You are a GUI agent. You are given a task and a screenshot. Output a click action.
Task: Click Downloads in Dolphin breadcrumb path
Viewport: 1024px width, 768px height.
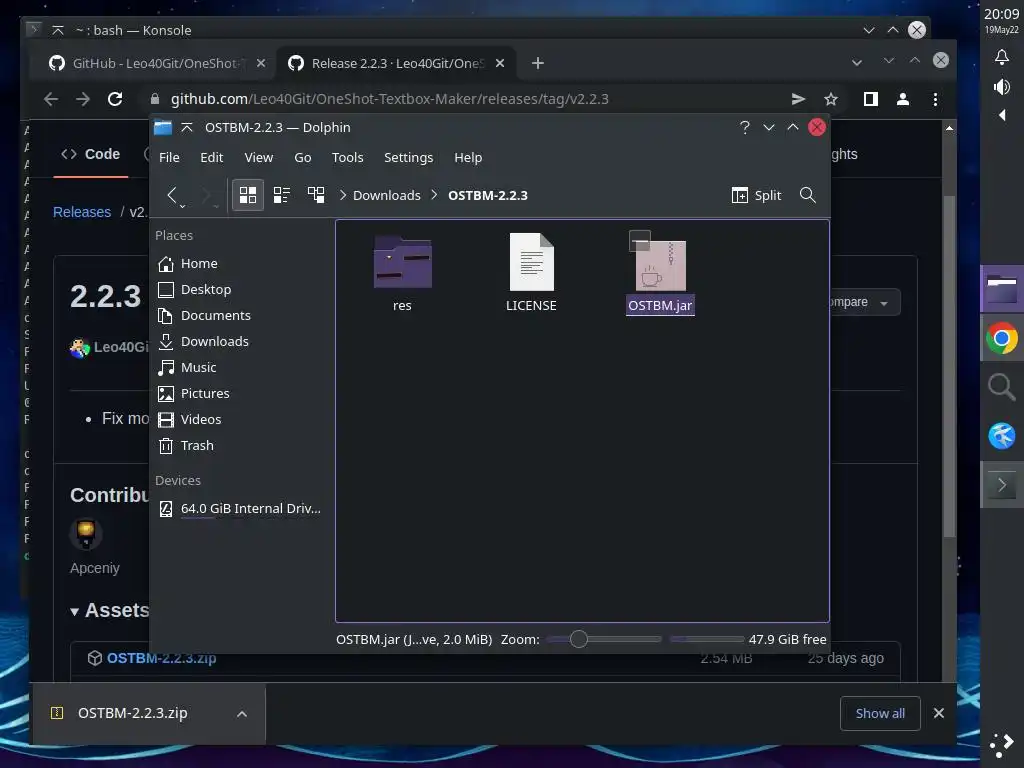387,195
